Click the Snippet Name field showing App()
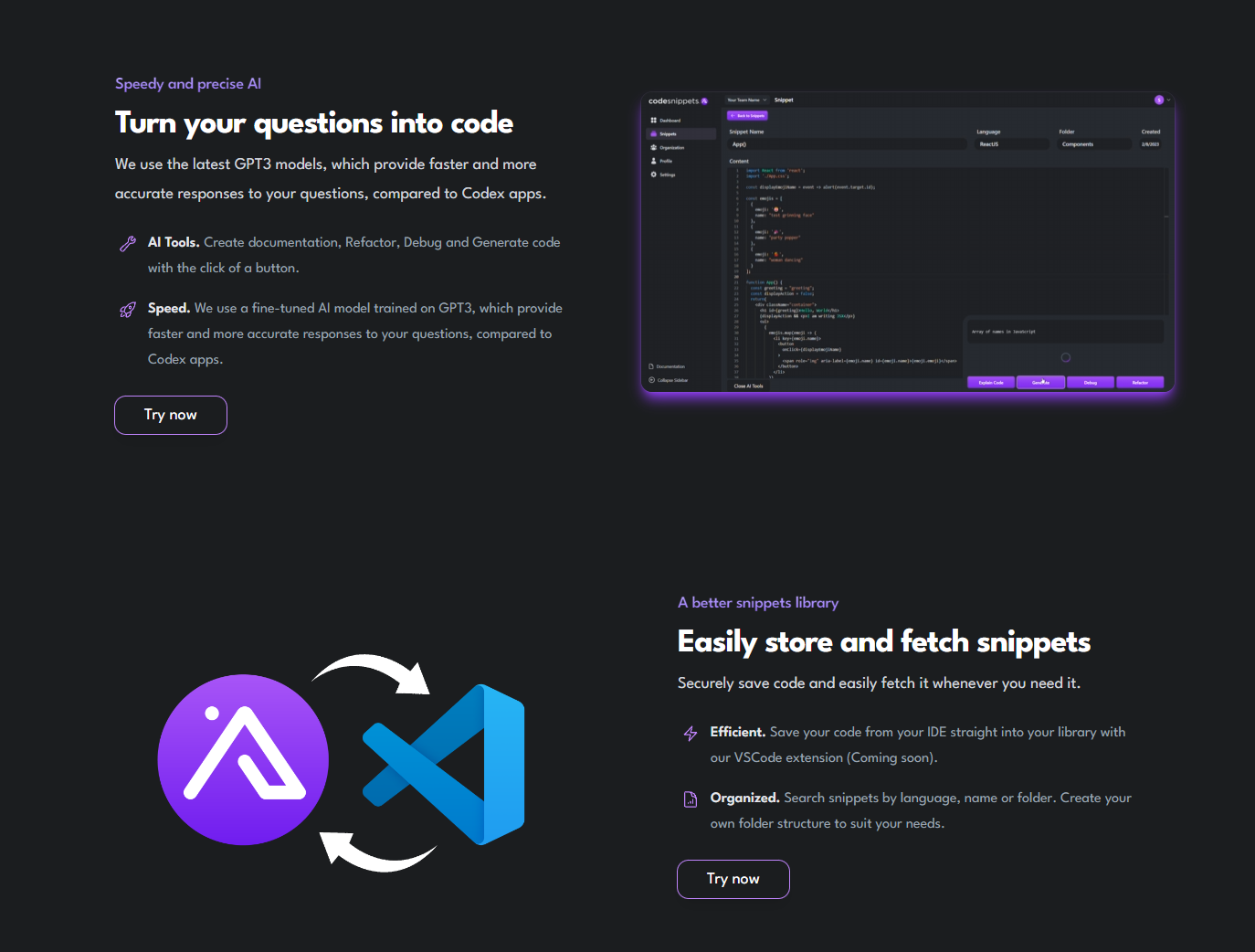This screenshot has height=952, width=1255. click(x=848, y=144)
